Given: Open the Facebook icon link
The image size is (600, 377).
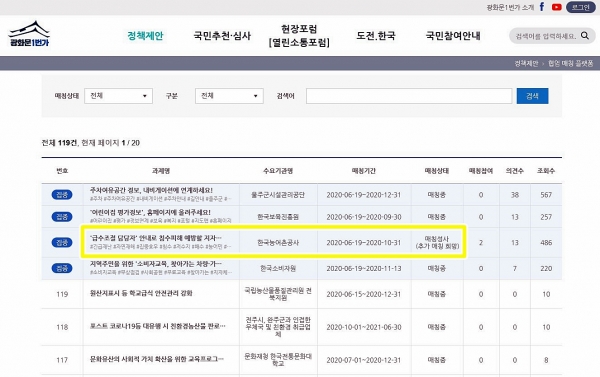Looking at the screenshot, I should coord(542,7).
